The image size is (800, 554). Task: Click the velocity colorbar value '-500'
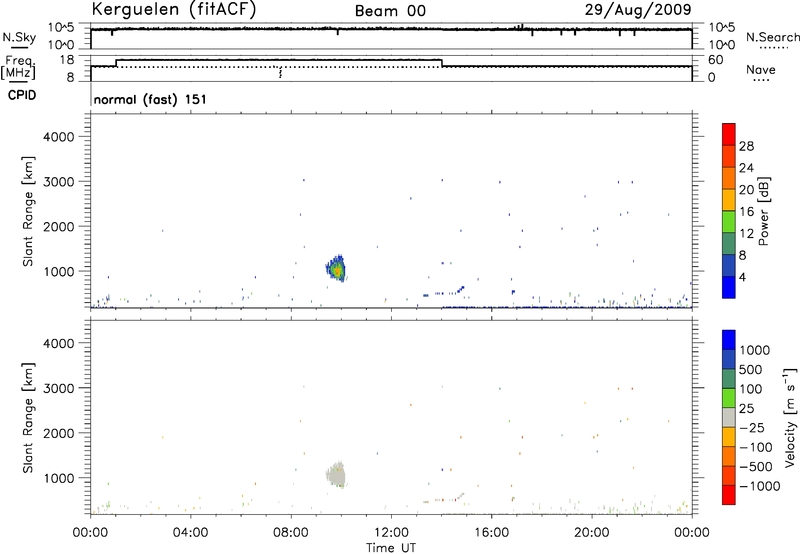click(756, 466)
